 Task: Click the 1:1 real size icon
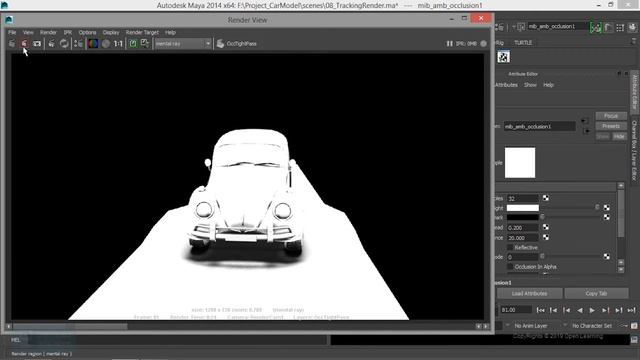tap(118, 43)
